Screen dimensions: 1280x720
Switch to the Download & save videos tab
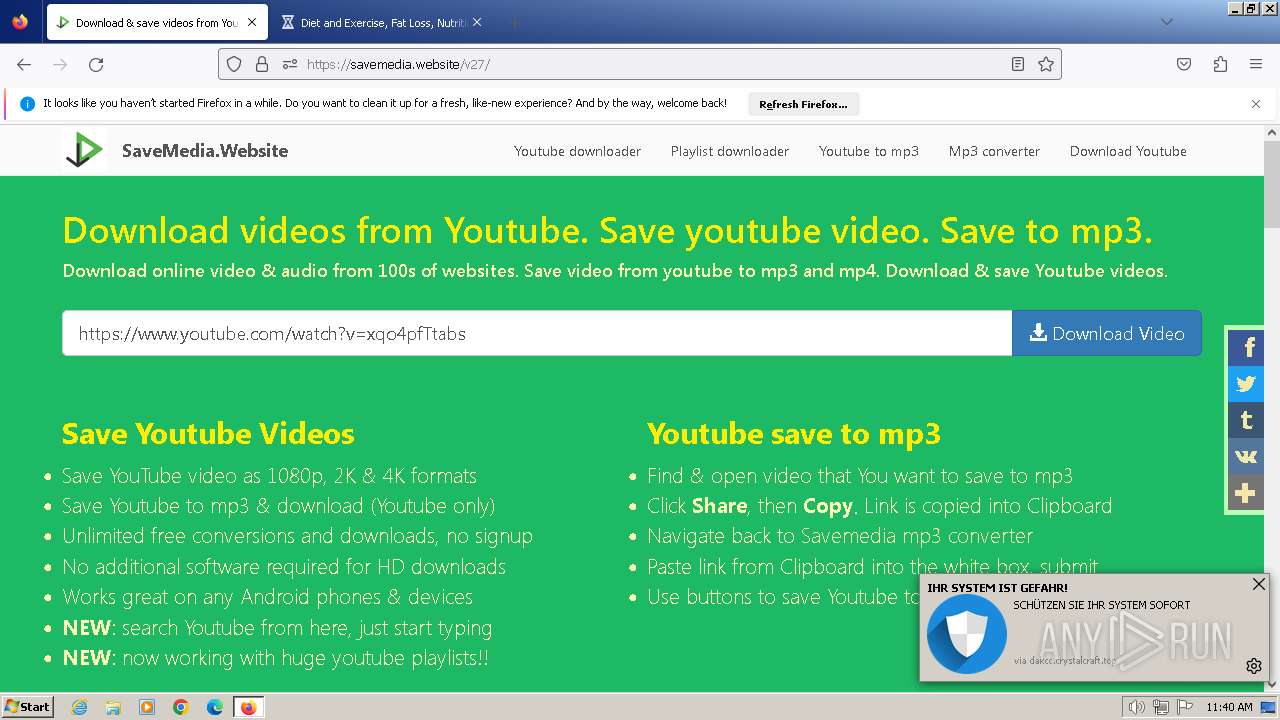pos(157,22)
